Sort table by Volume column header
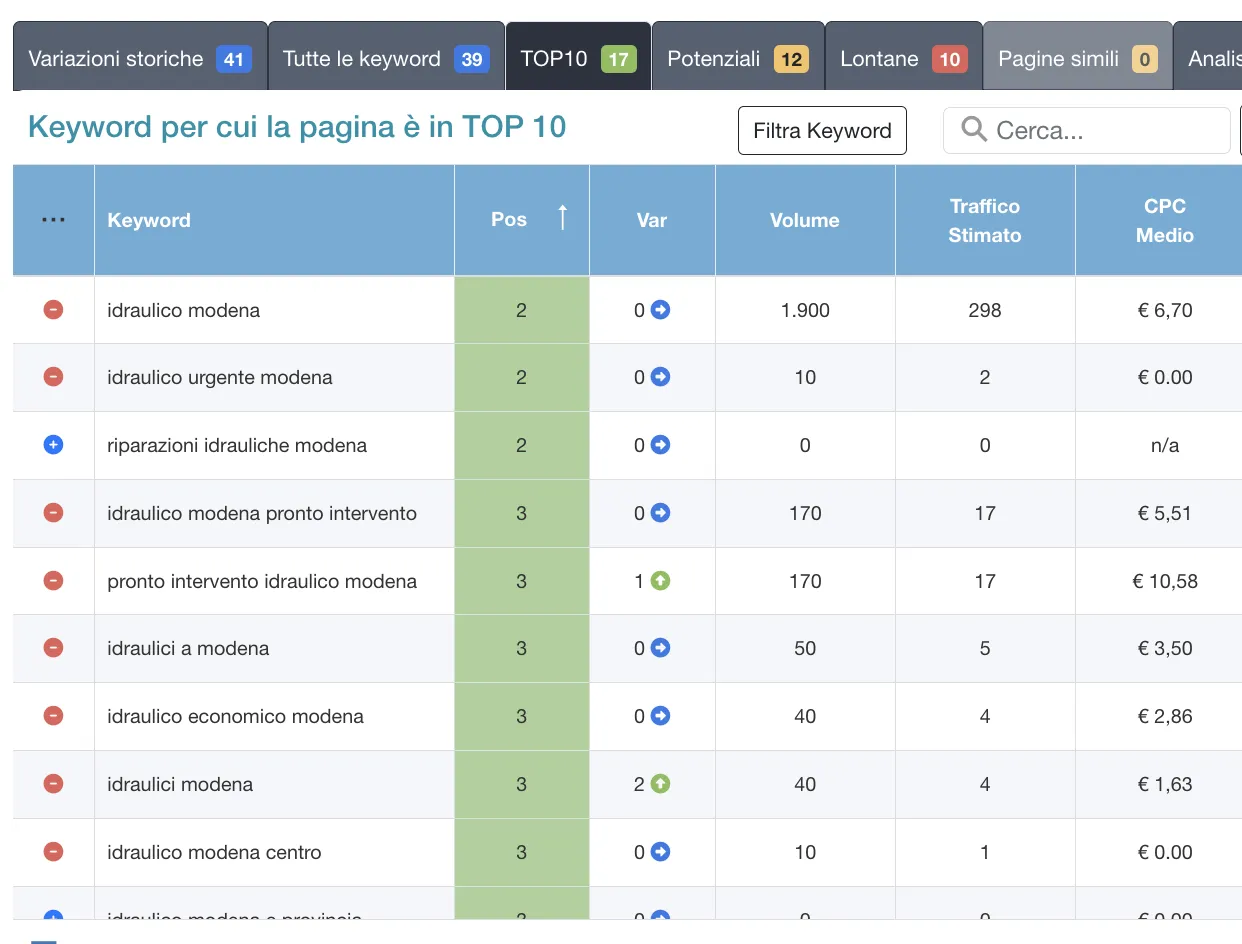 click(804, 220)
